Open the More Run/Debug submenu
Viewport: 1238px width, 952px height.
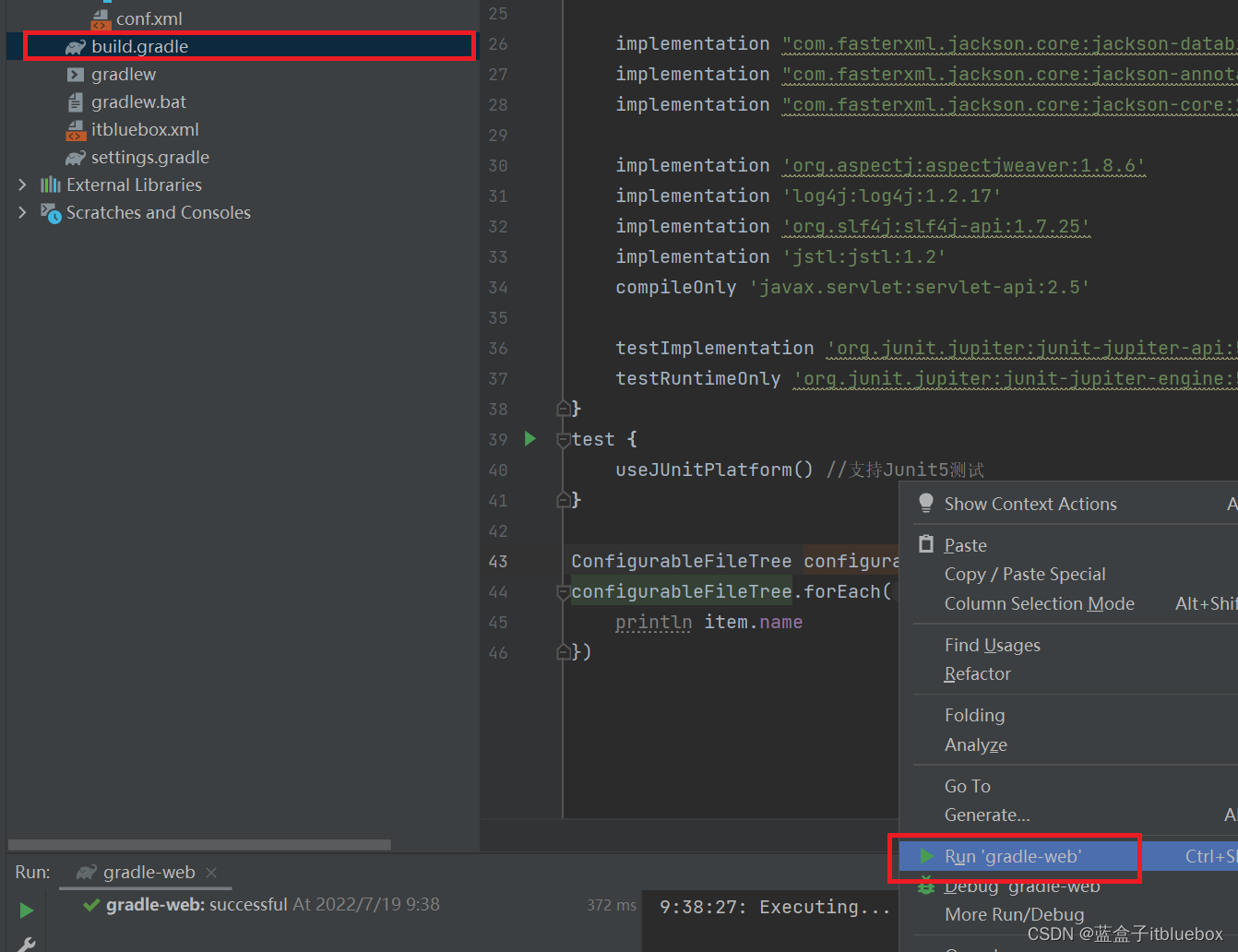(x=1015, y=914)
